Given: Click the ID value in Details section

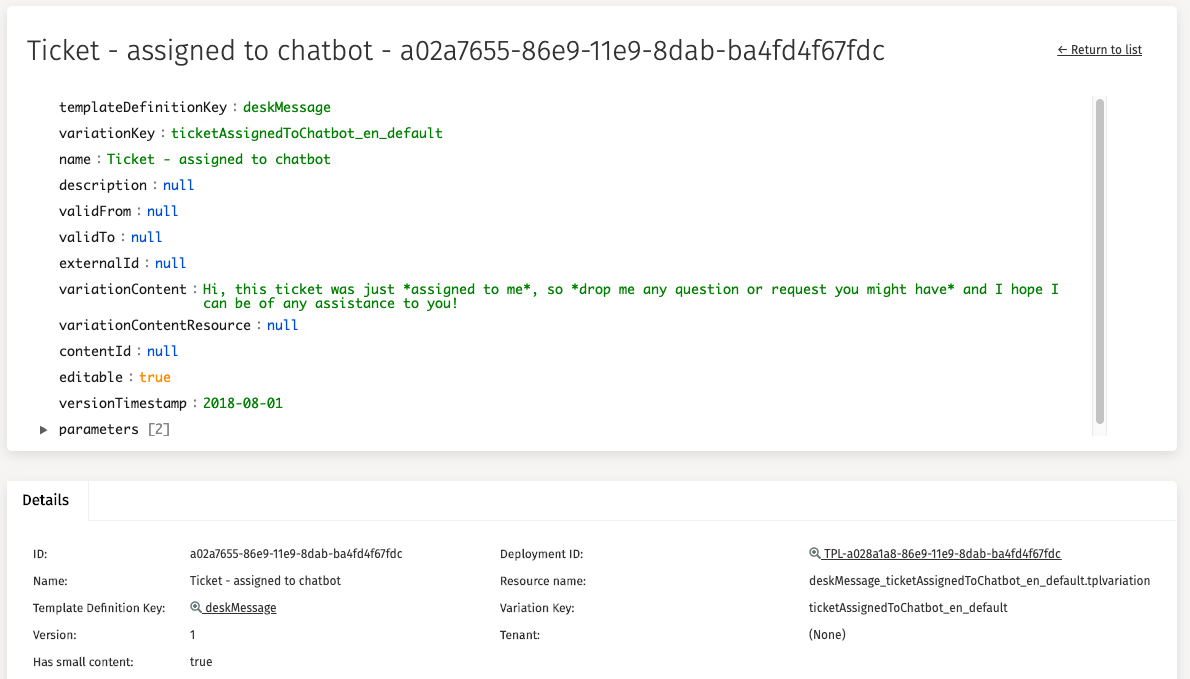Looking at the screenshot, I should 296,554.
